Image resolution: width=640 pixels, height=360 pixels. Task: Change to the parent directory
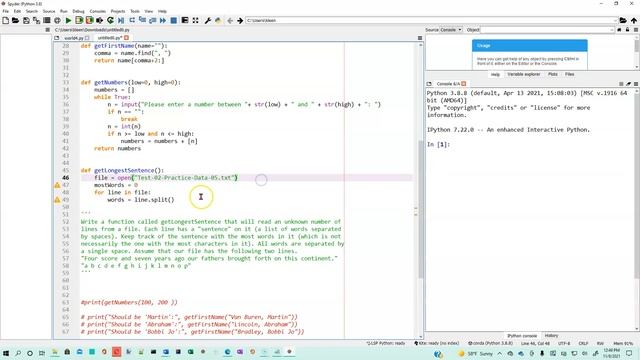point(634,20)
